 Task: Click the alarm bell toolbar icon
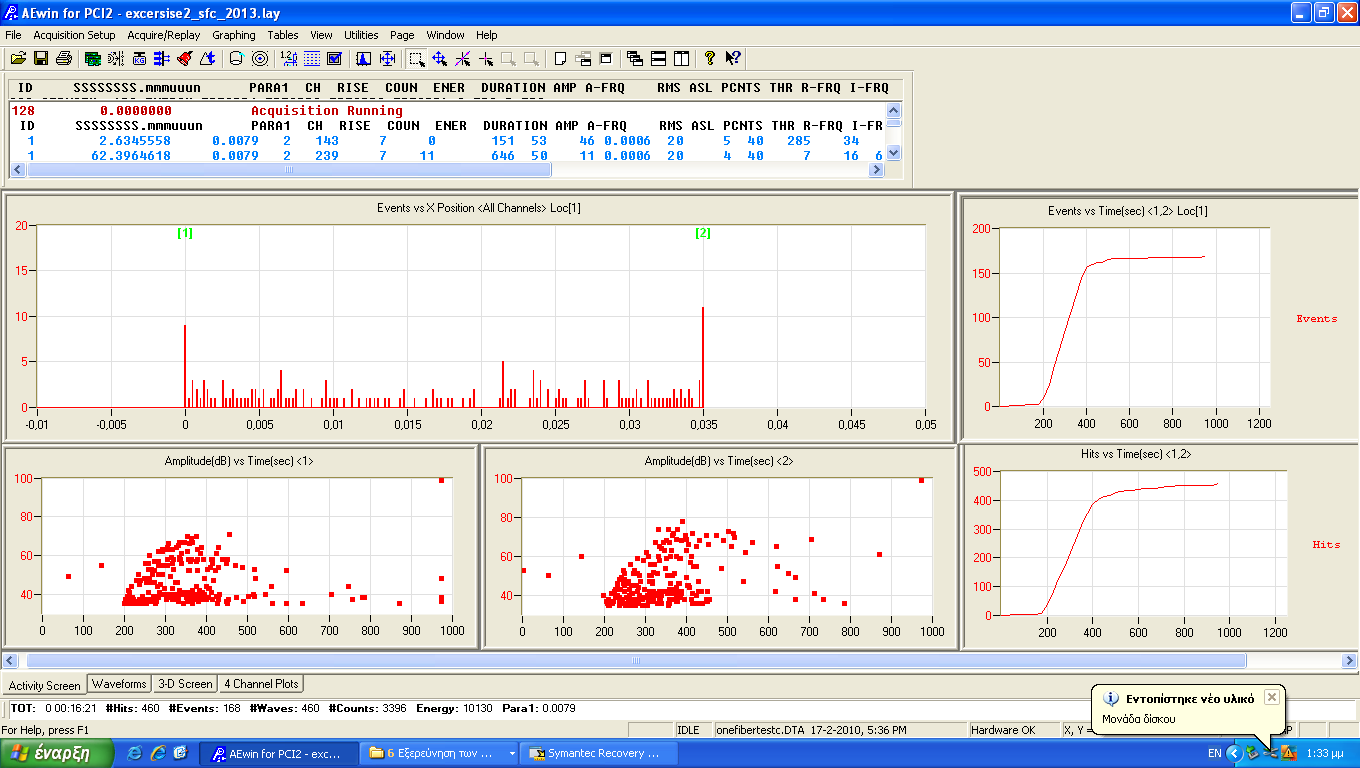[x=184, y=58]
